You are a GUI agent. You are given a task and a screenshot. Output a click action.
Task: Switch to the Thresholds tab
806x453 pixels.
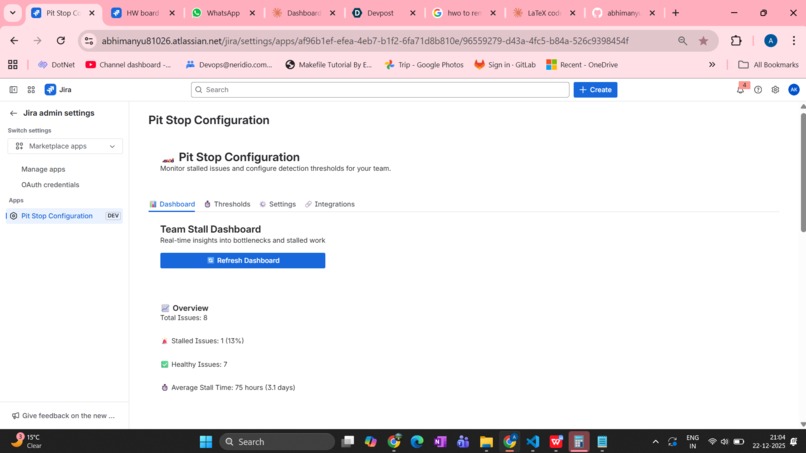point(227,204)
